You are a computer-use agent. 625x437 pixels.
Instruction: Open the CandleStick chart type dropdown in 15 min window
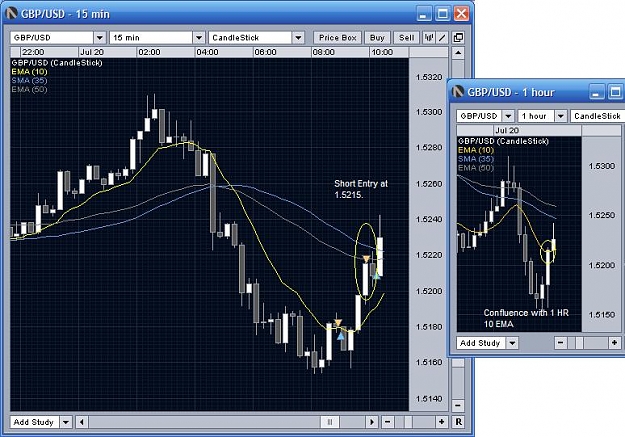(298, 38)
